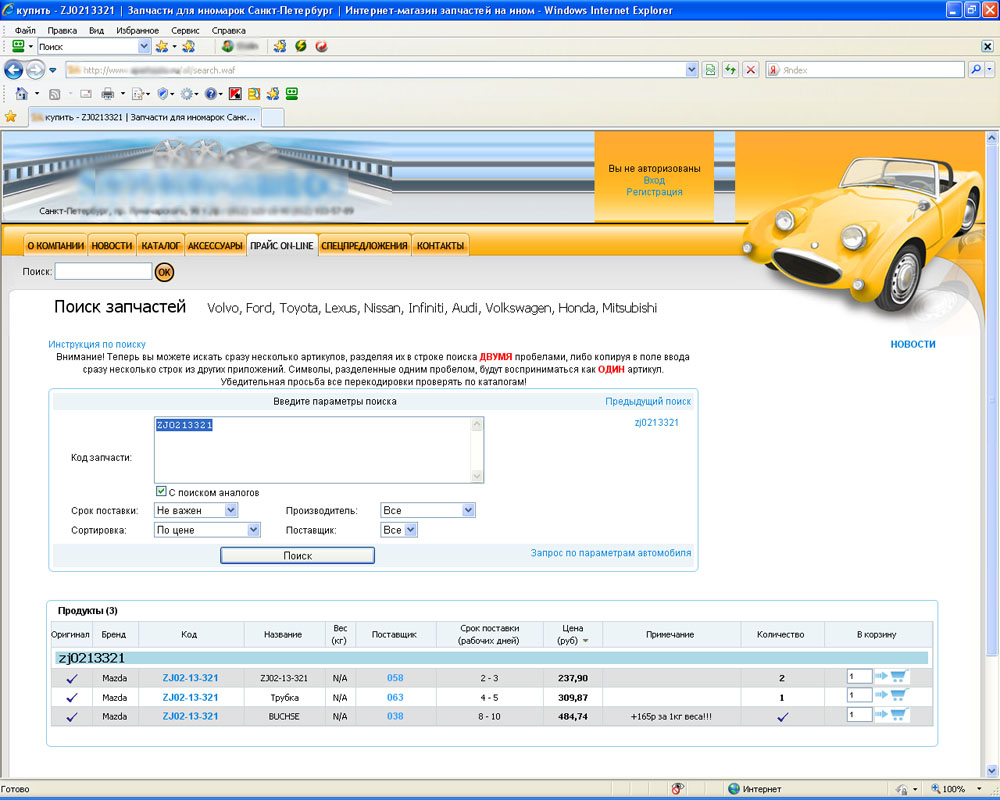Print the page with the printer icon
1000x800 pixels.
[x=108, y=94]
